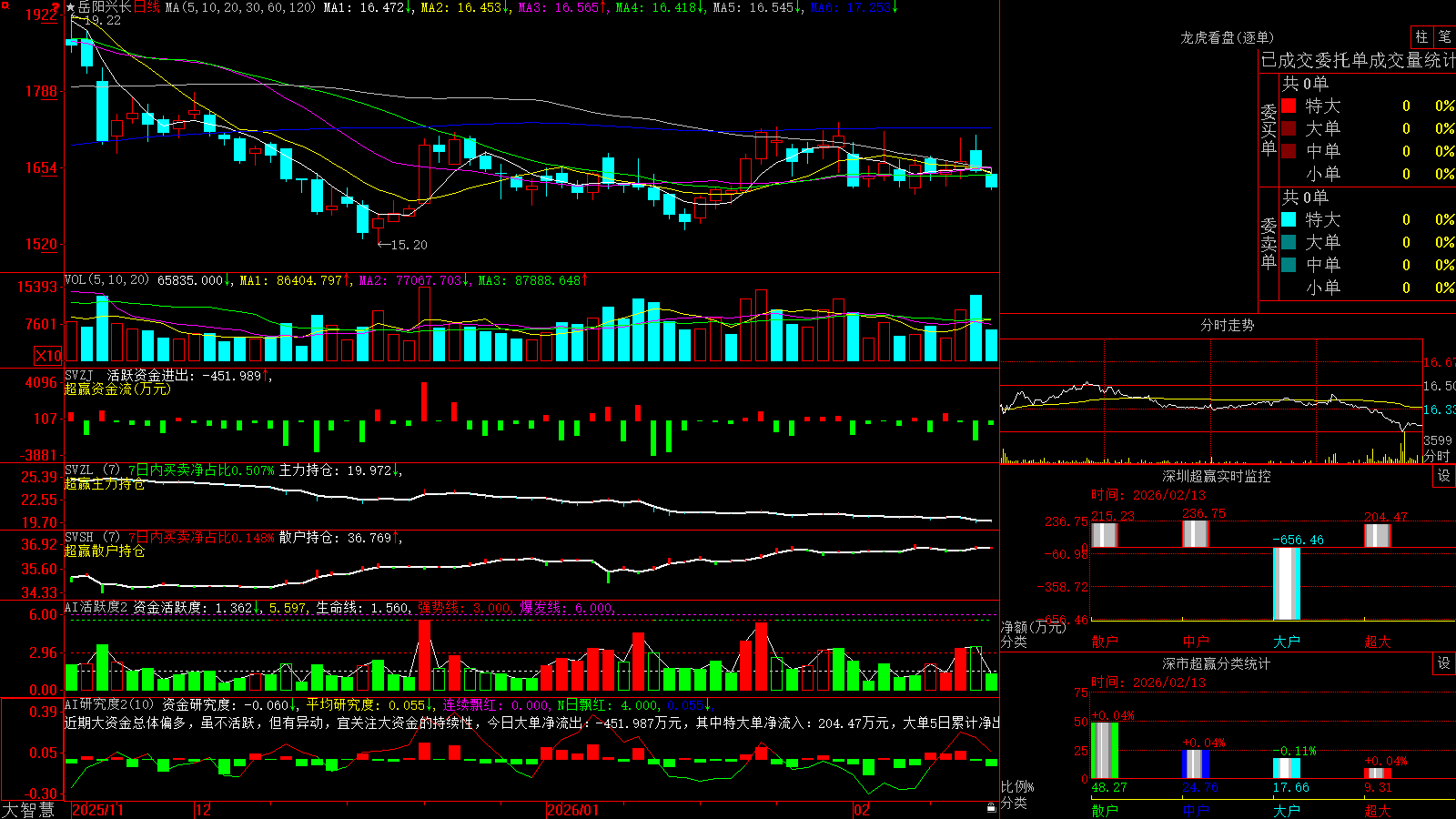The height and width of the screenshot is (819, 1456).
Task: Click the 分时 label beside intraday chart
Action: coord(1437,456)
